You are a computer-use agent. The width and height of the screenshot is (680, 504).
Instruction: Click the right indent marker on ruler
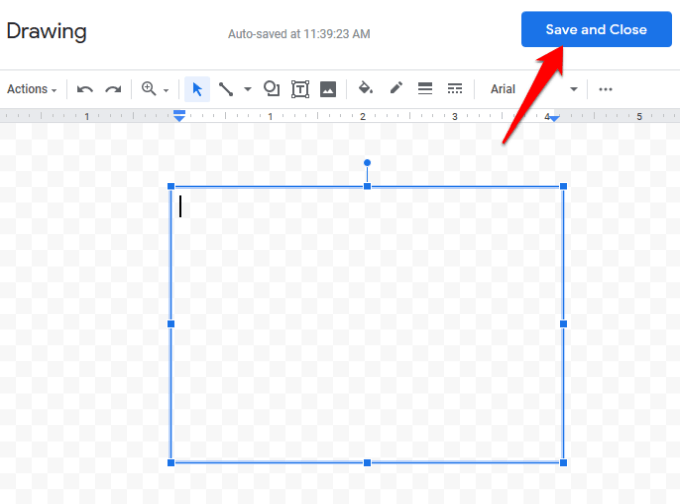pyautogui.click(x=554, y=118)
